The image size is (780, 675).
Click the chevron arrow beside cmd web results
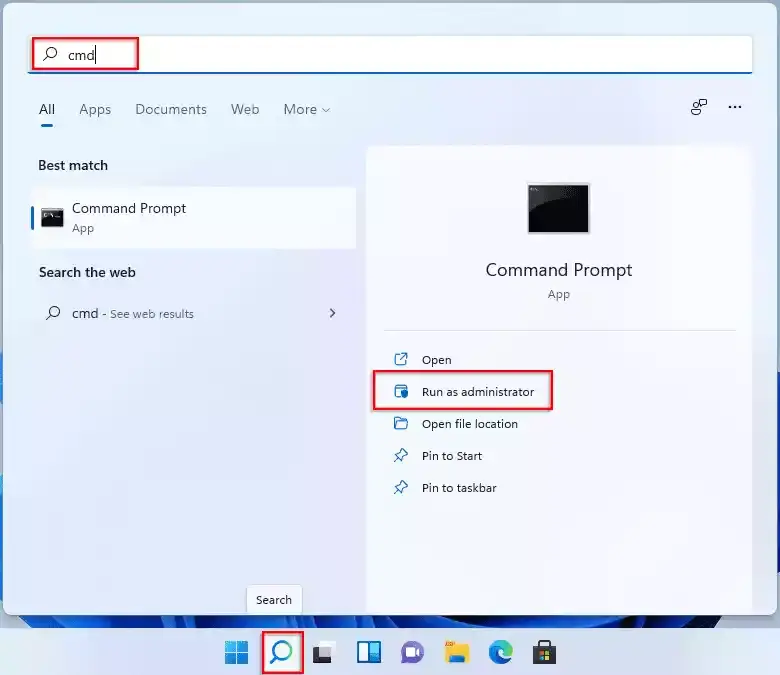332,313
